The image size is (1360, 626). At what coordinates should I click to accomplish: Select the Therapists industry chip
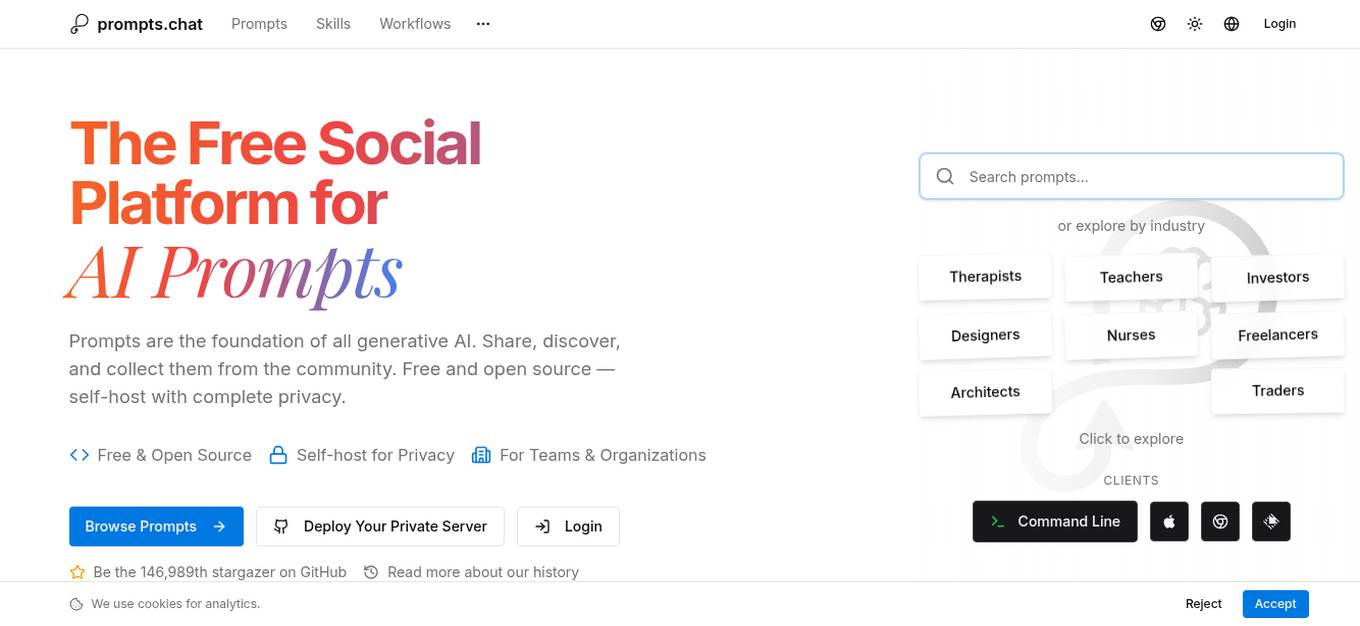pyautogui.click(x=985, y=277)
